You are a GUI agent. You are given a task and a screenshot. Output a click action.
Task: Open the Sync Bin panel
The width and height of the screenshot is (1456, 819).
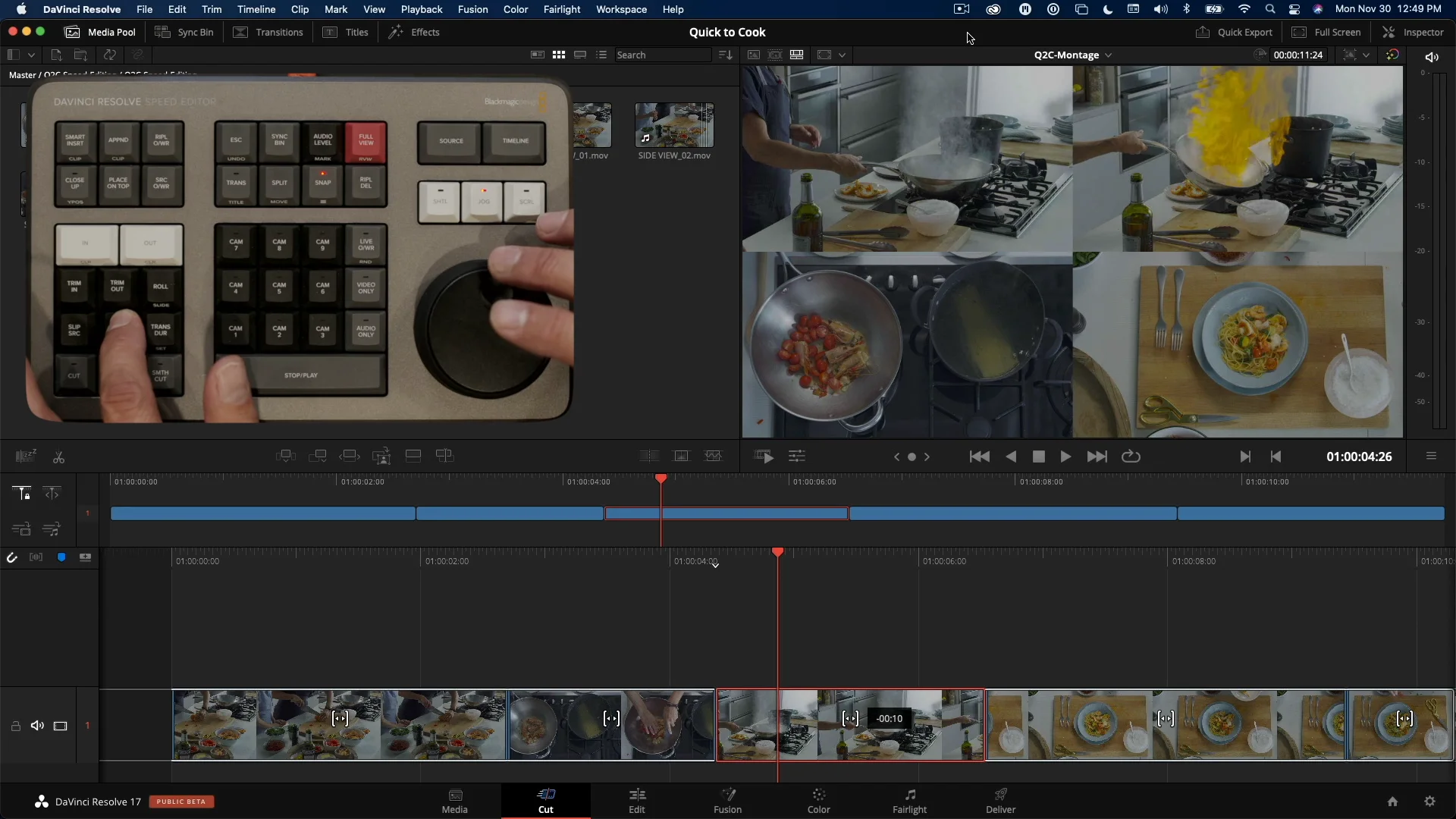tap(184, 32)
